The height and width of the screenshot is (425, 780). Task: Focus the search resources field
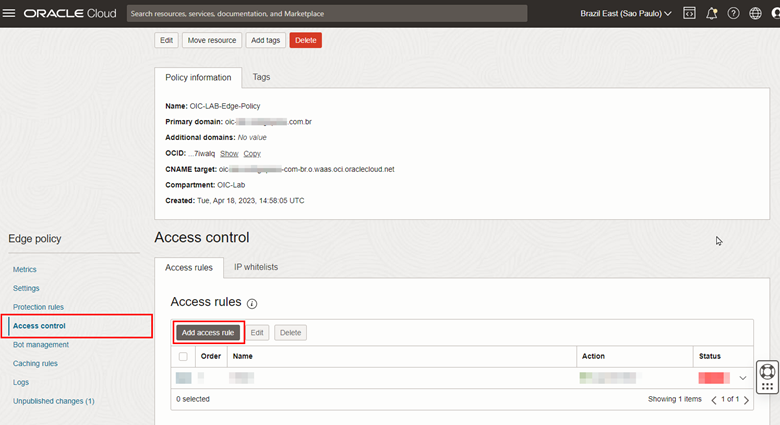click(x=327, y=13)
